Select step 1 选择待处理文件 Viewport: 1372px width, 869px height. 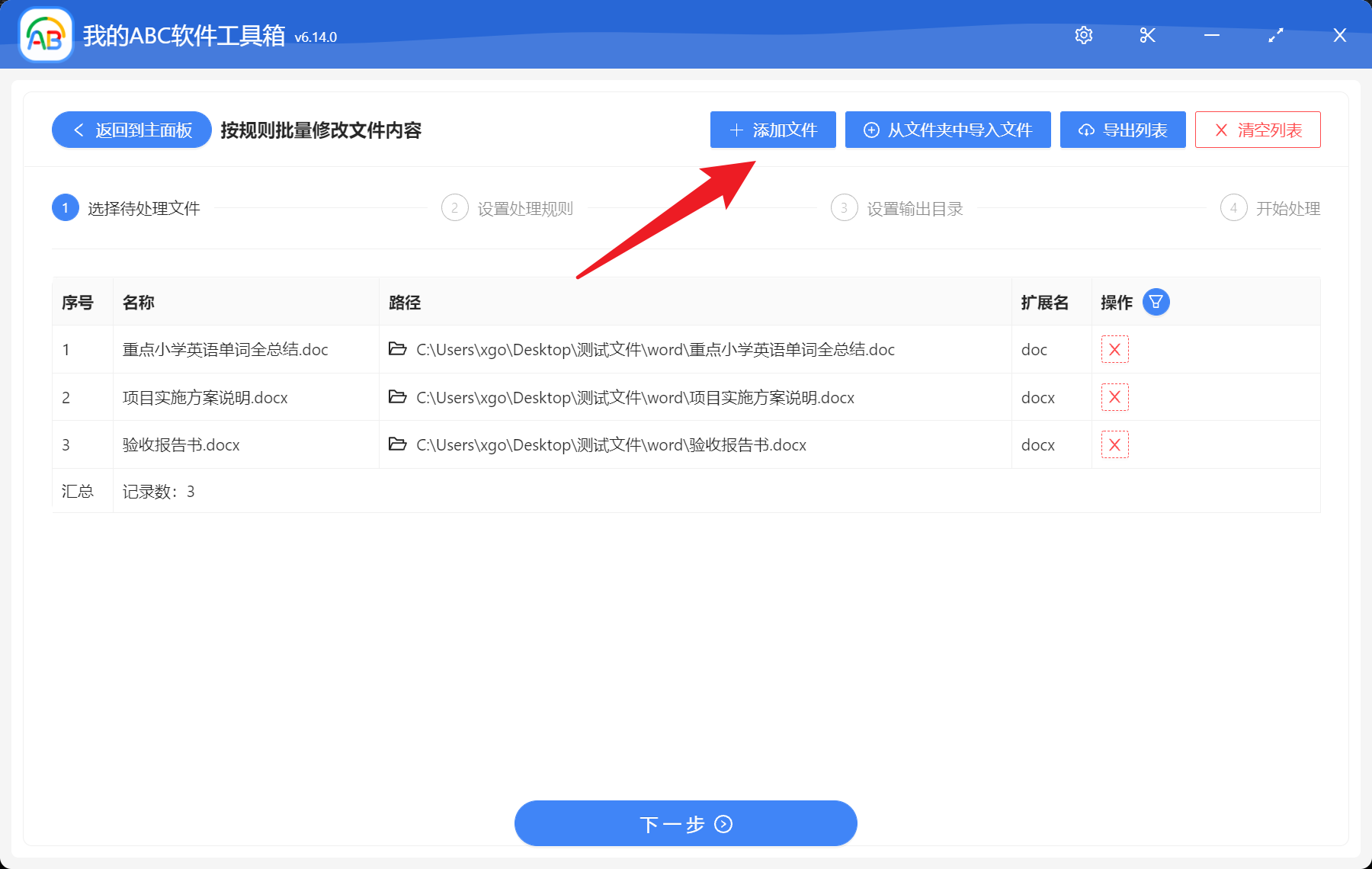tap(127, 208)
